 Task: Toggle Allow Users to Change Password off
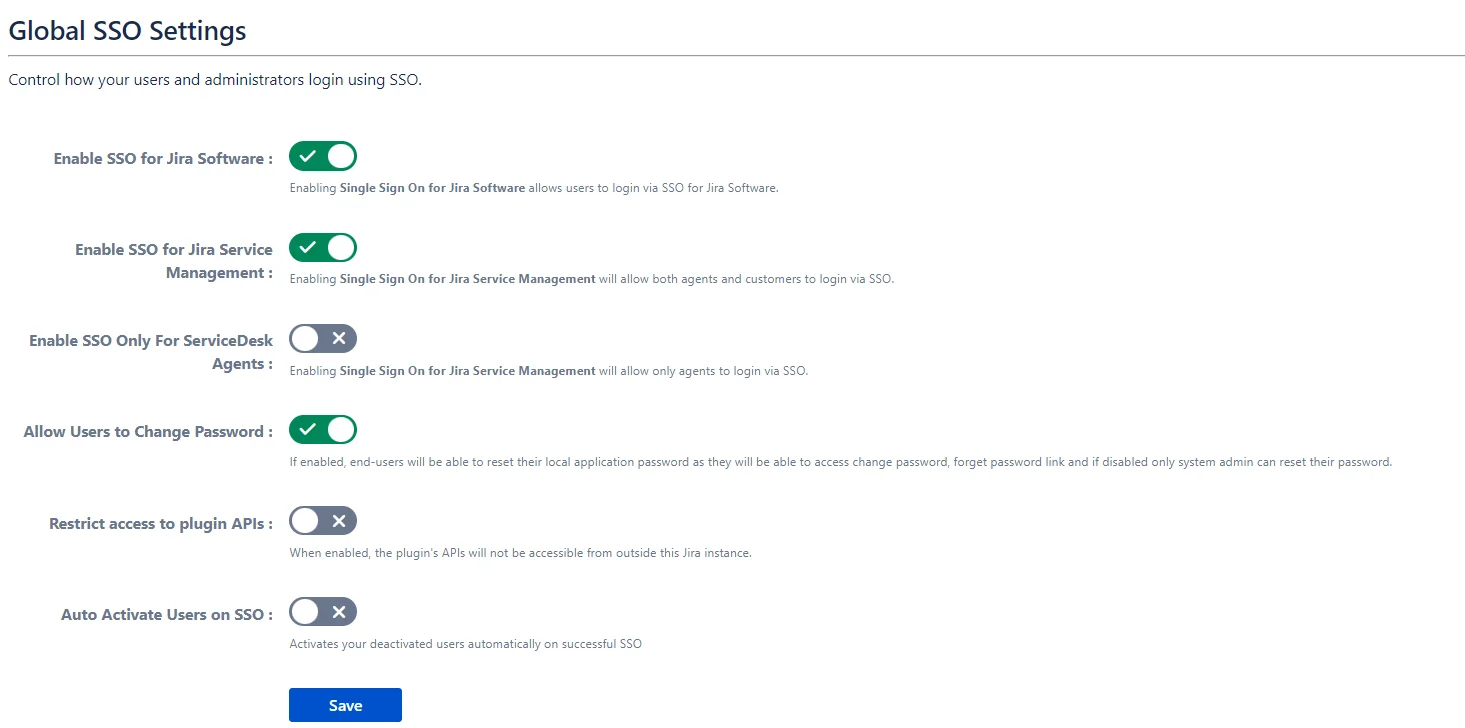click(323, 430)
